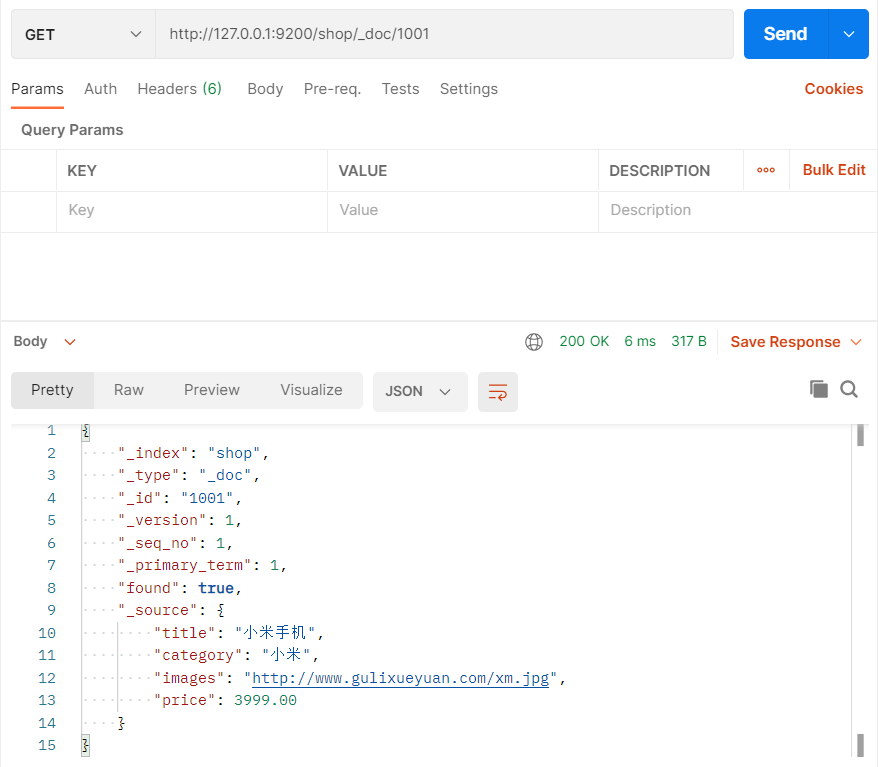The width and height of the screenshot is (878, 767).
Task: Click the 200 OK status text
Action: click(584, 342)
